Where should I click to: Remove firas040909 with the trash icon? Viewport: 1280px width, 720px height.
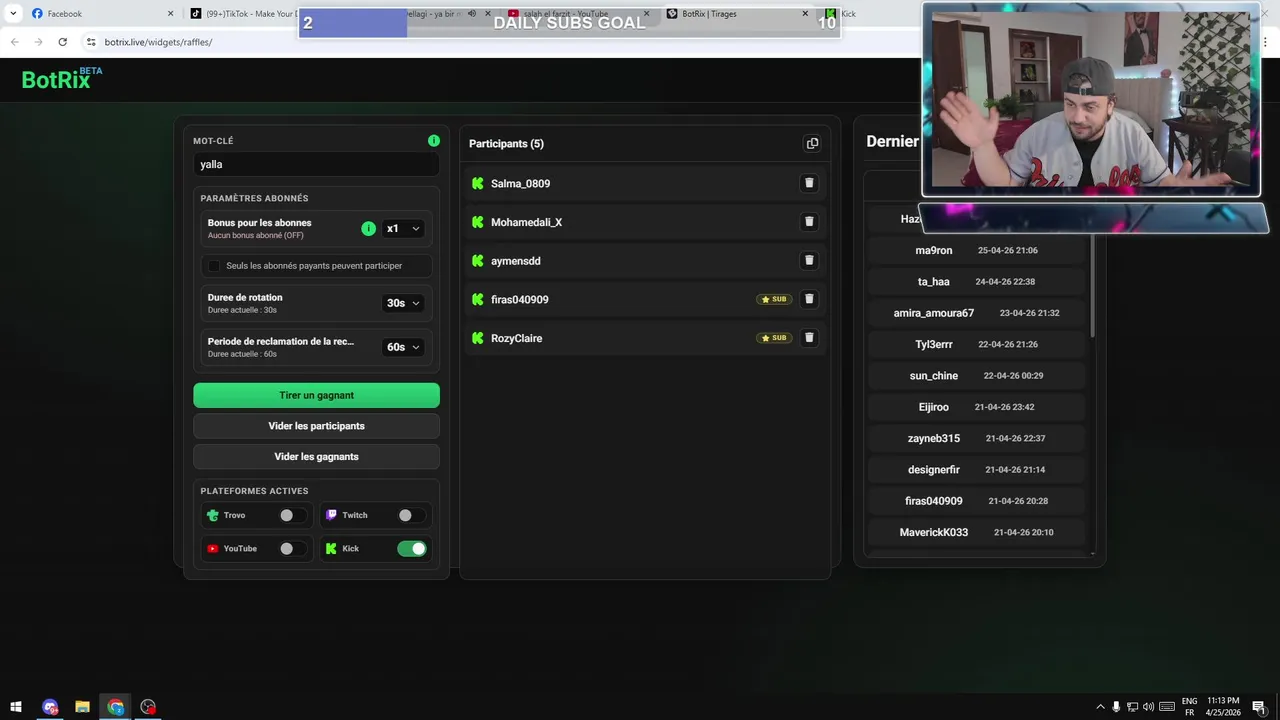point(809,299)
